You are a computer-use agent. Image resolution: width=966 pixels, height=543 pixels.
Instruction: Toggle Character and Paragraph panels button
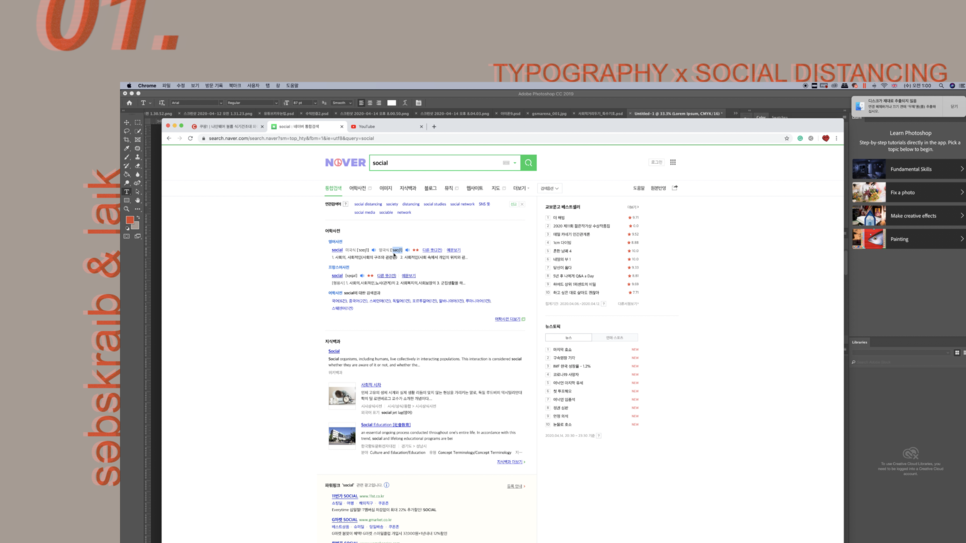pos(418,103)
